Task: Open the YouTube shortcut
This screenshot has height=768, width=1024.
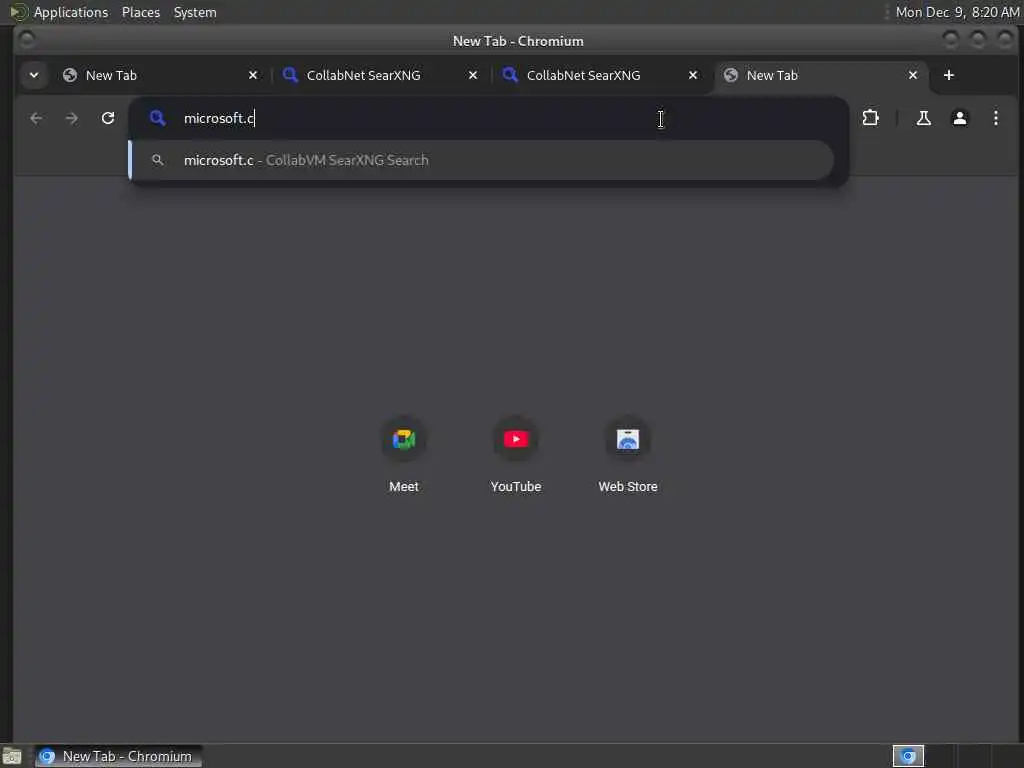Action: click(x=516, y=455)
